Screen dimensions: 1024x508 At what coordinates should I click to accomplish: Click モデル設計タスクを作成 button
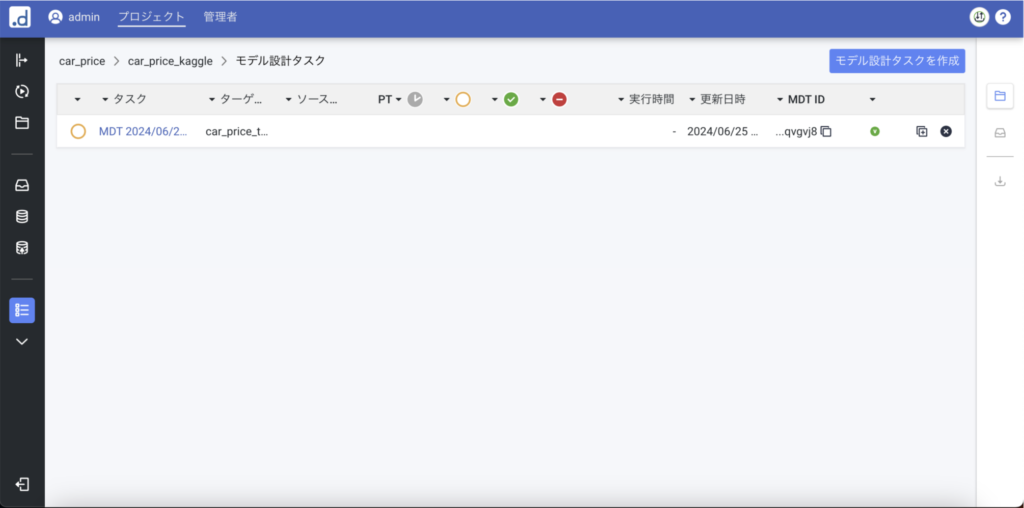tap(897, 61)
